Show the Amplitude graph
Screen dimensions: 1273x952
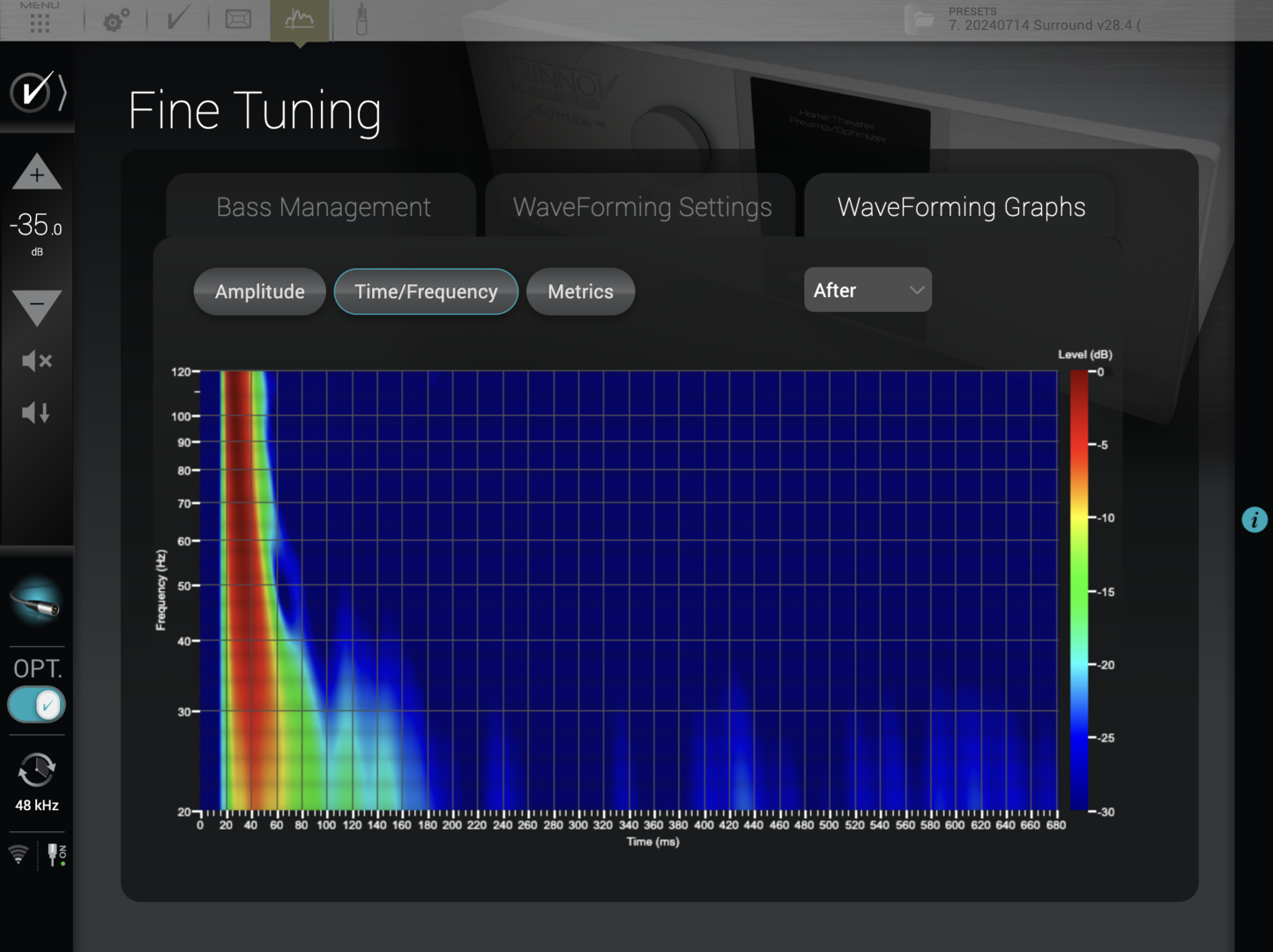pyautogui.click(x=259, y=292)
